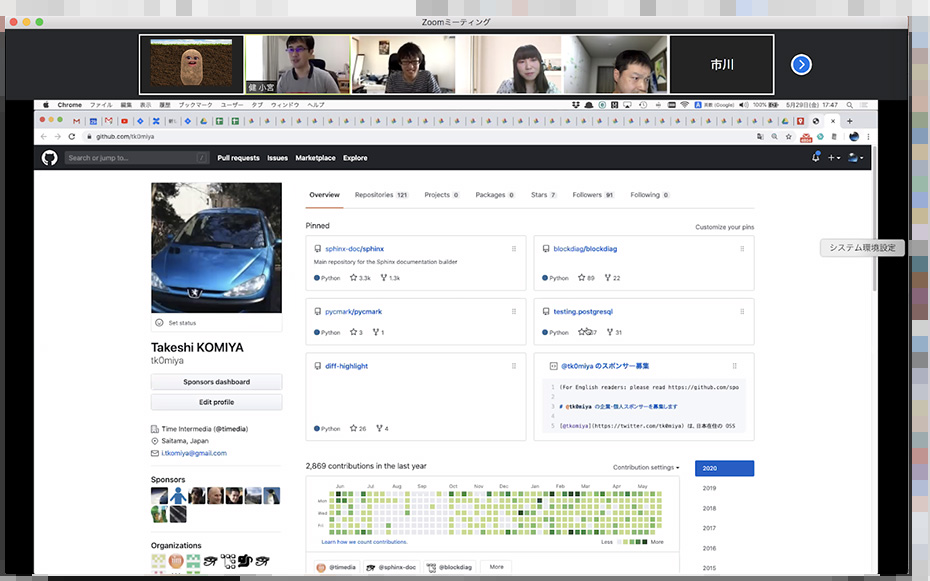Click the star count on diff-highlight
The width and height of the screenshot is (930, 581).
358,428
